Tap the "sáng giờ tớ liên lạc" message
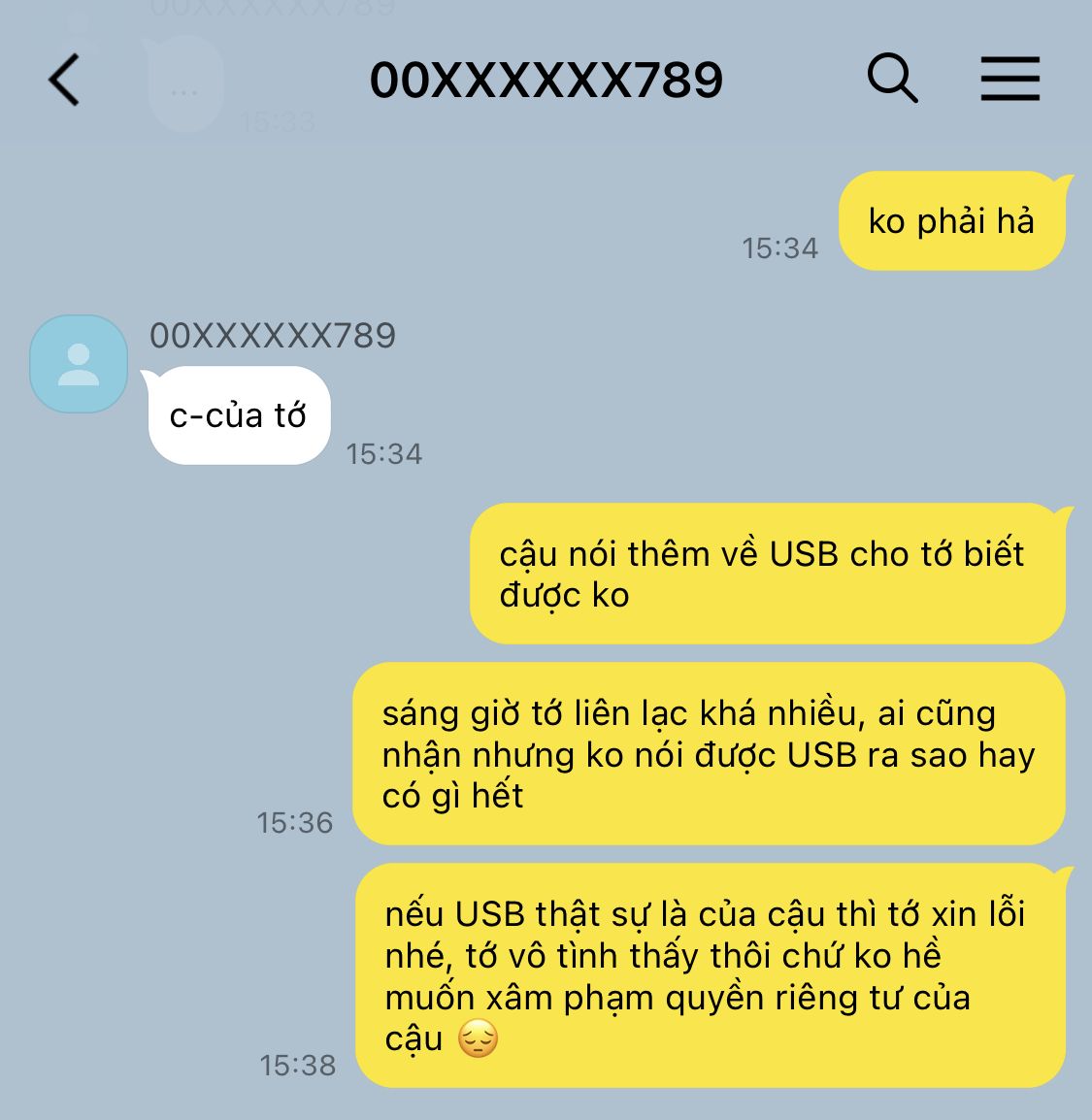 (710, 753)
